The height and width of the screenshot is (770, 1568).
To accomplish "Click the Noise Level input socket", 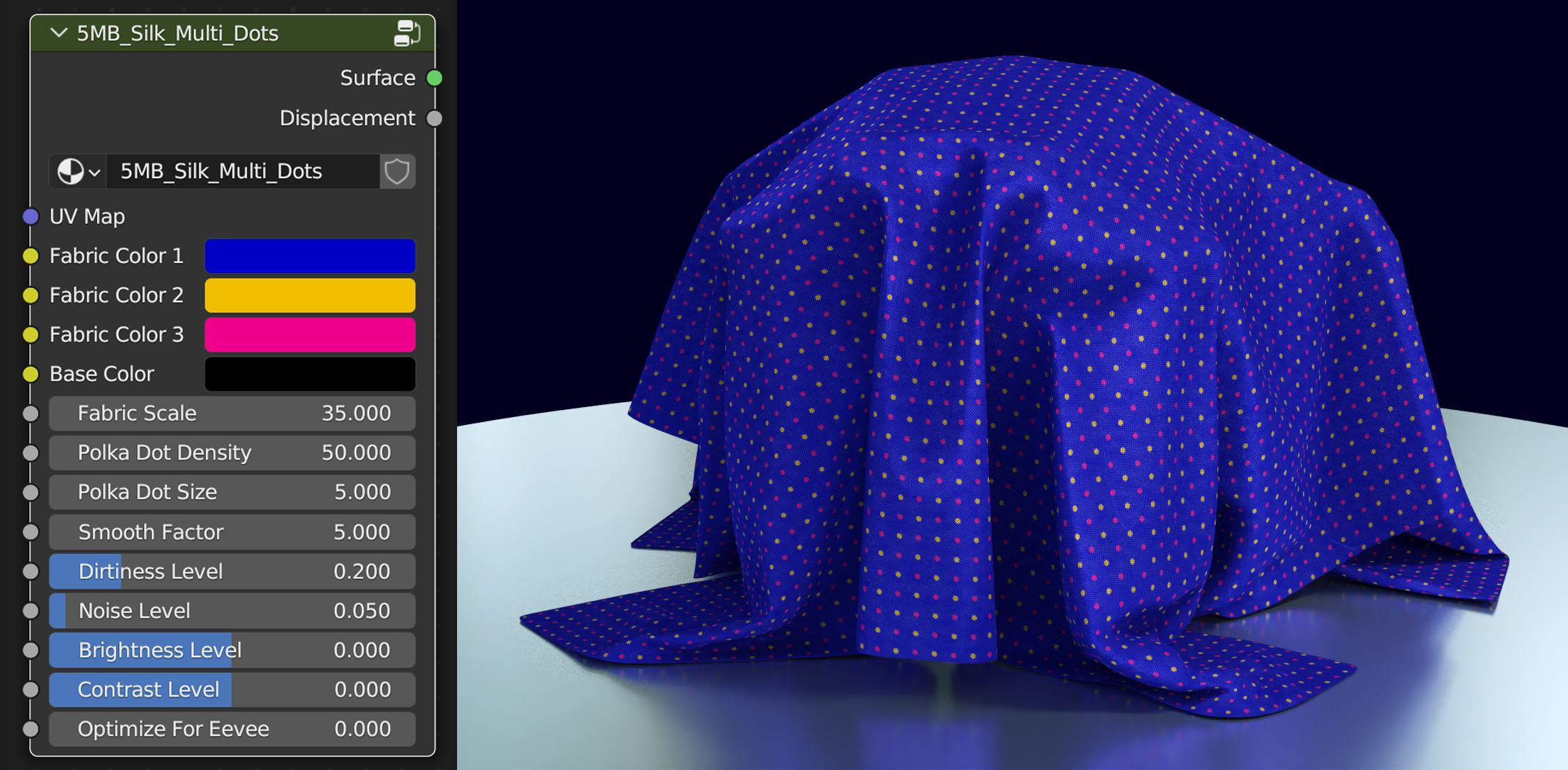I will coord(30,610).
